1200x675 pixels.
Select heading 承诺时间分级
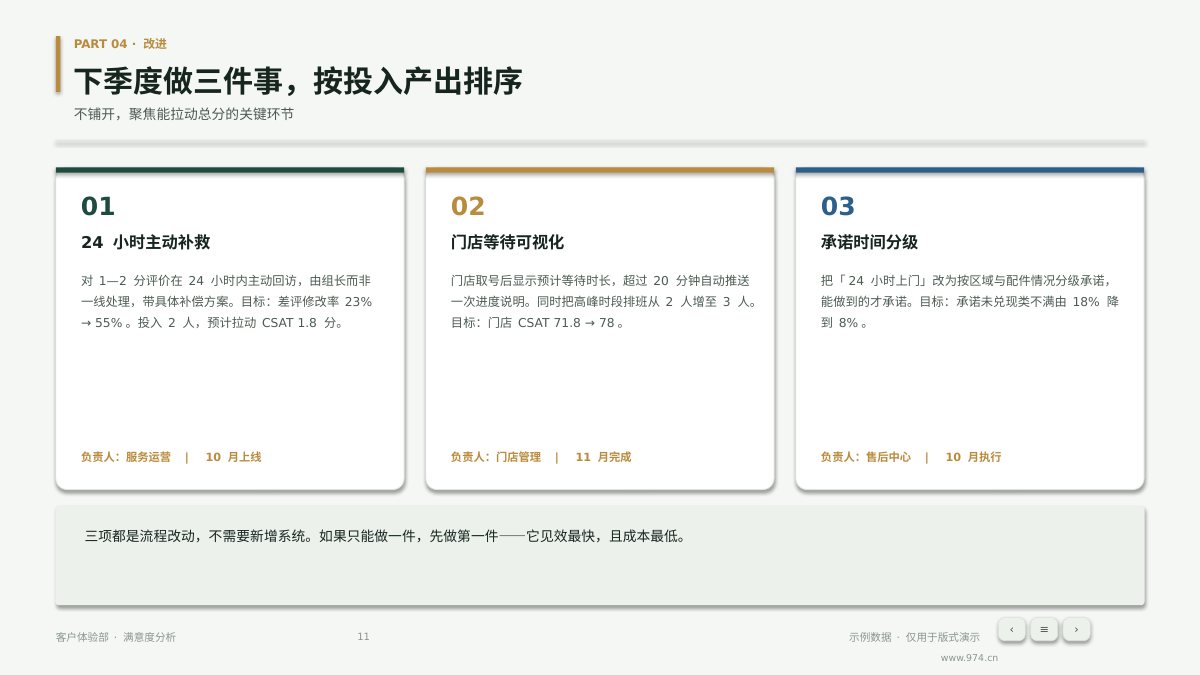(x=869, y=242)
